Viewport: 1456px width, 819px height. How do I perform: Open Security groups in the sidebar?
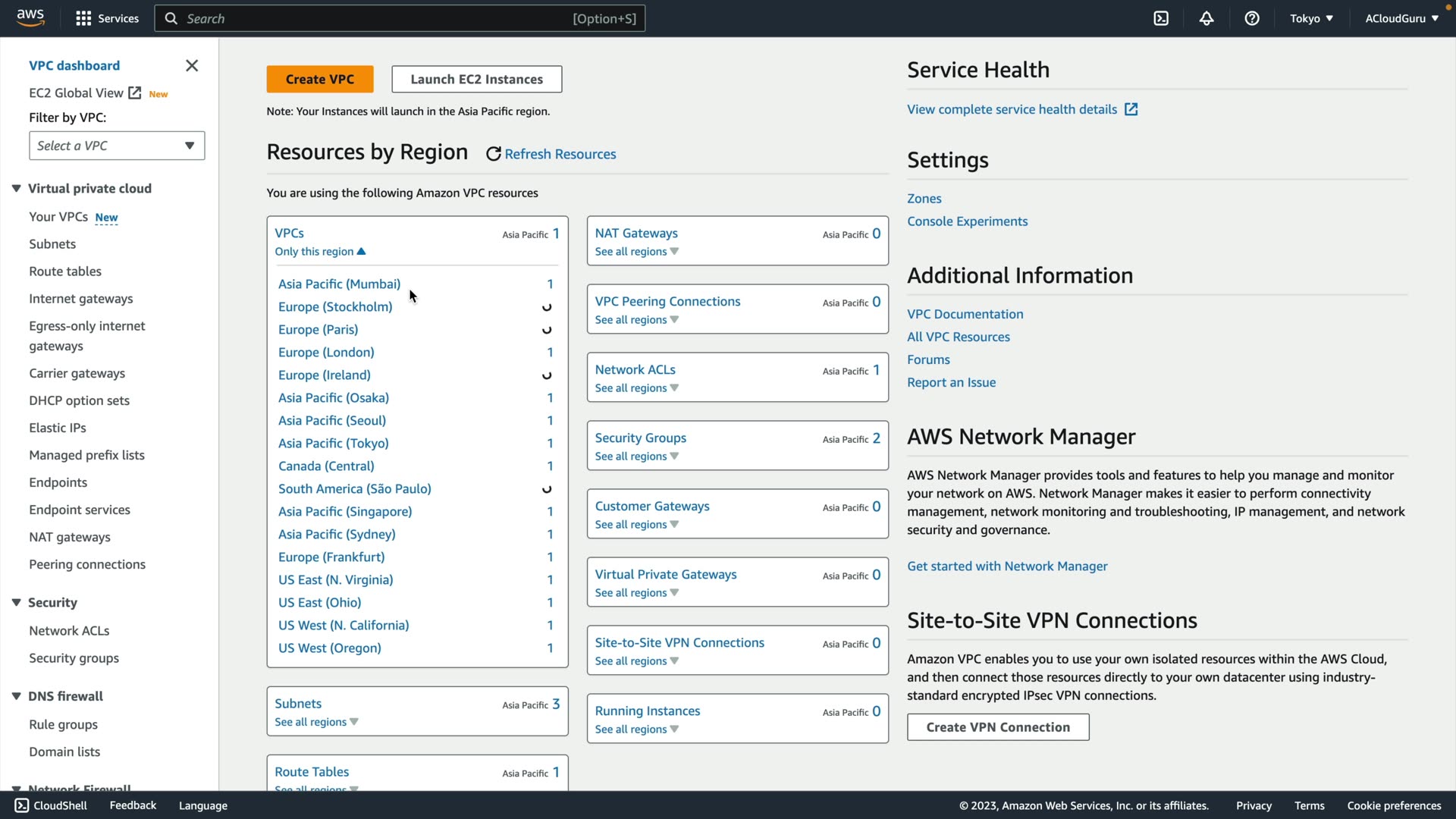pos(74,658)
